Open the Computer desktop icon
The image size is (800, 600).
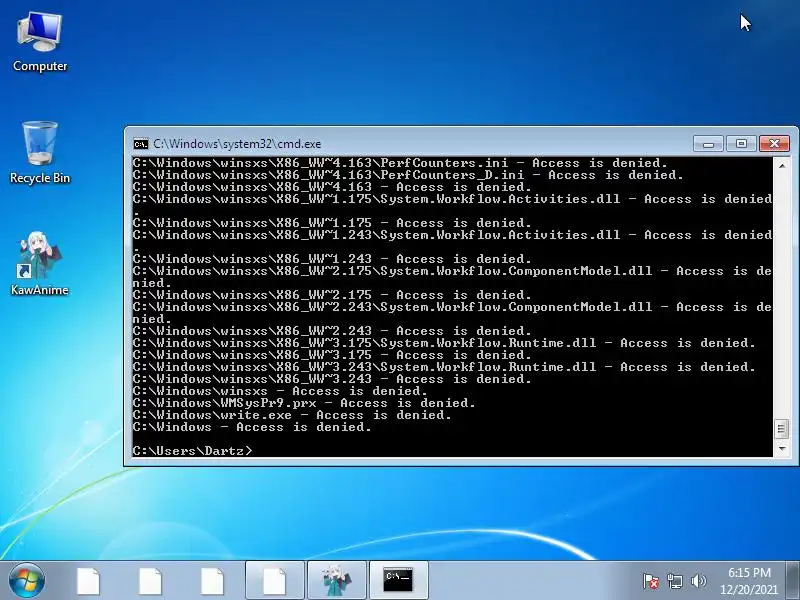[x=40, y=42]
